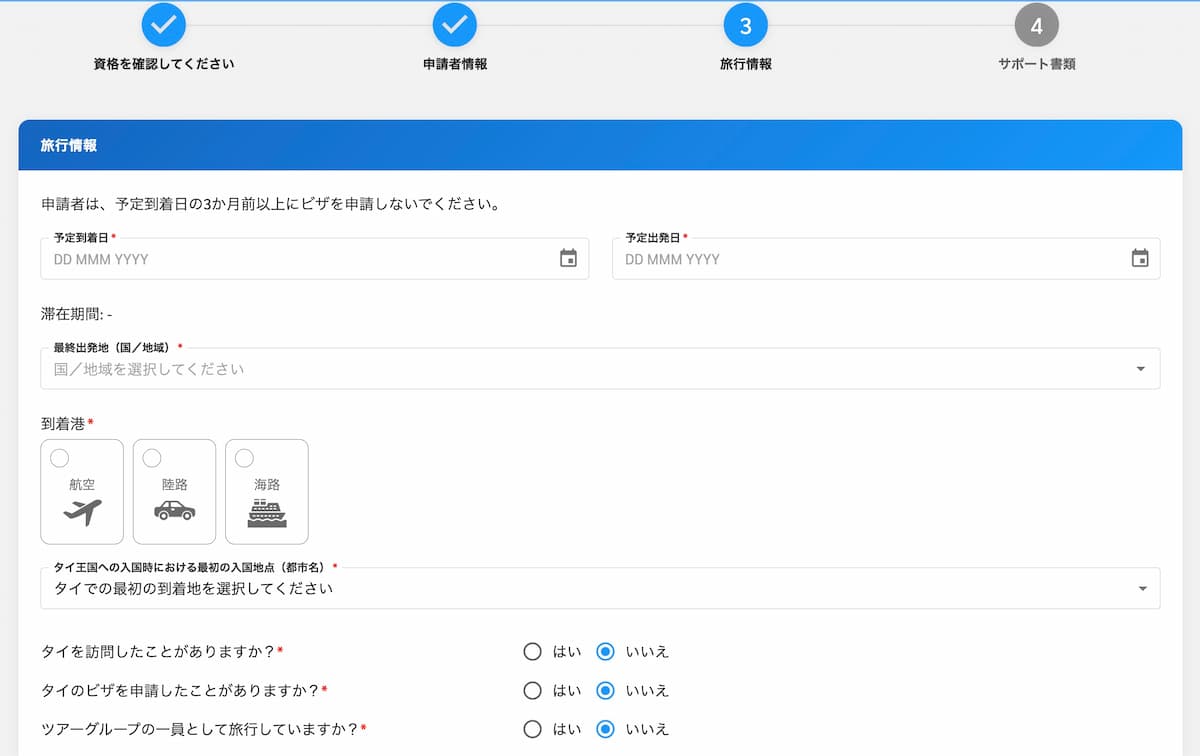The height and width of the screenshot is (756, 1200).
Task: Choose はい for タイを訪問したことがありますか
Action: [533, 652]
